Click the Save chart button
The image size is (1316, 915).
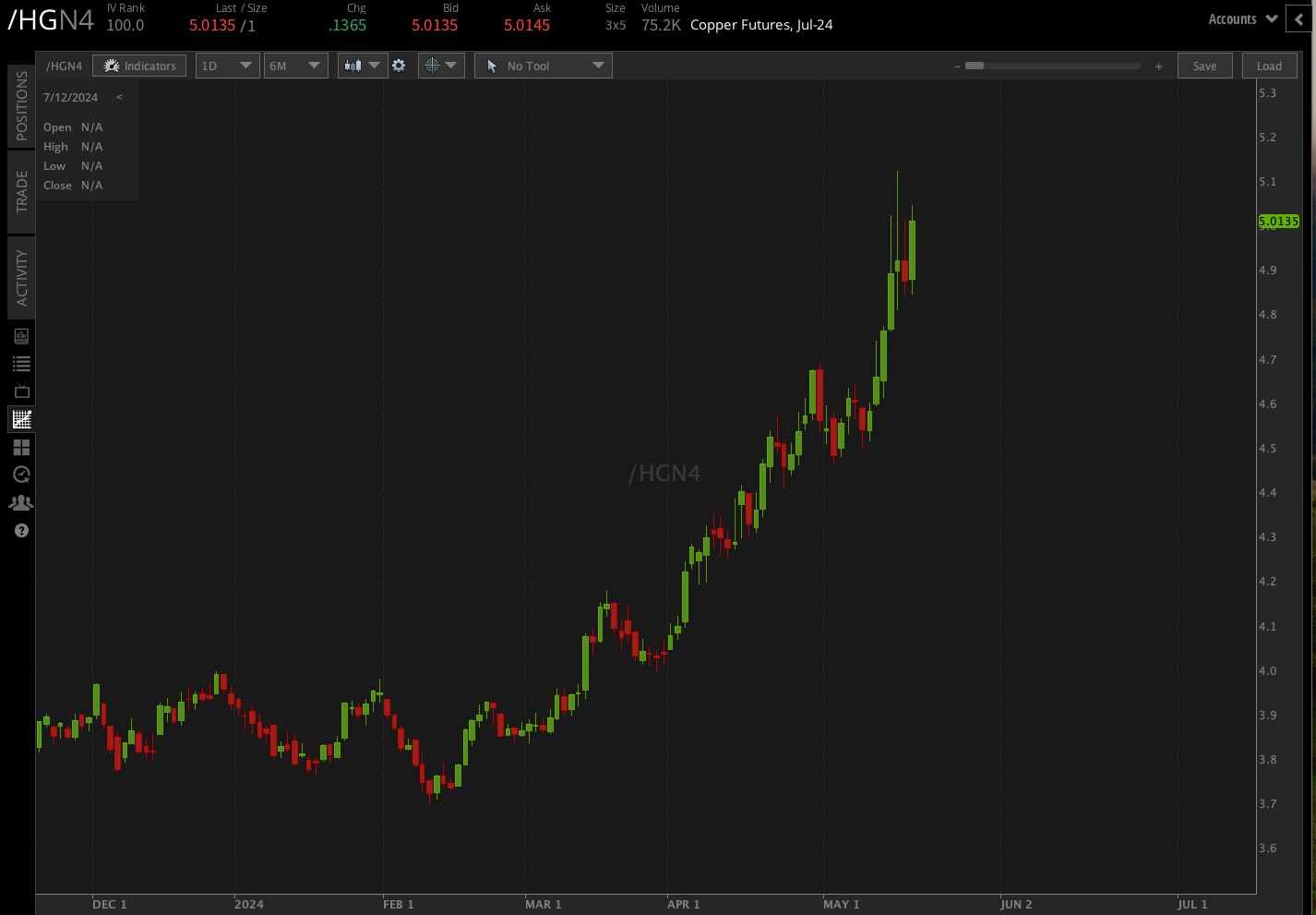click(1204, 66)
